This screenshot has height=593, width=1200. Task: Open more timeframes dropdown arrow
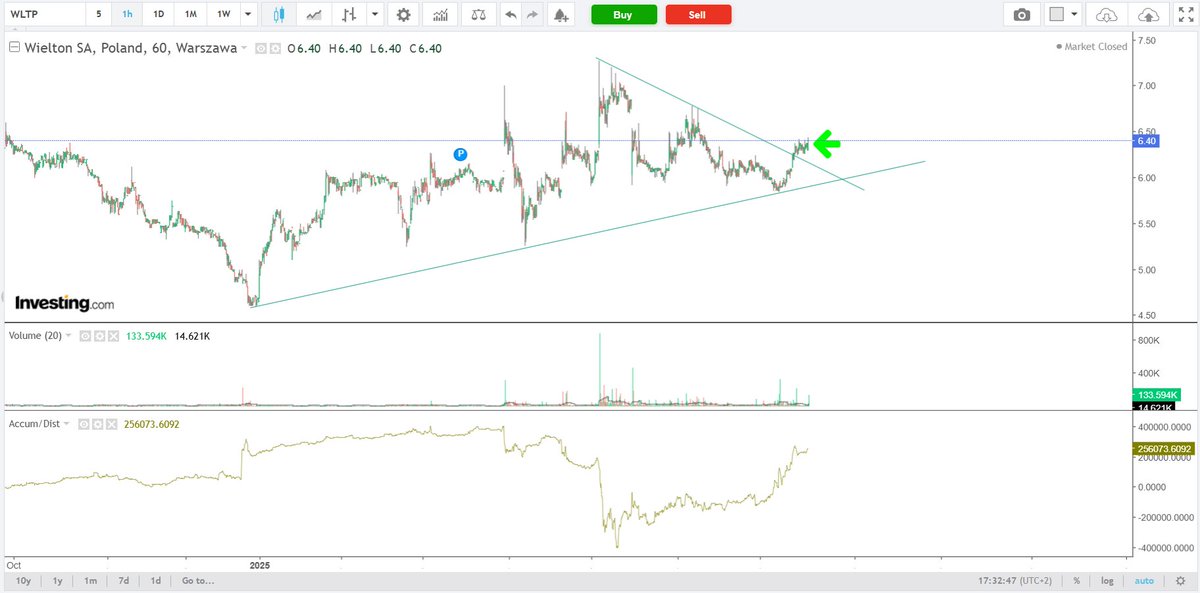click(x=247, y=15)
